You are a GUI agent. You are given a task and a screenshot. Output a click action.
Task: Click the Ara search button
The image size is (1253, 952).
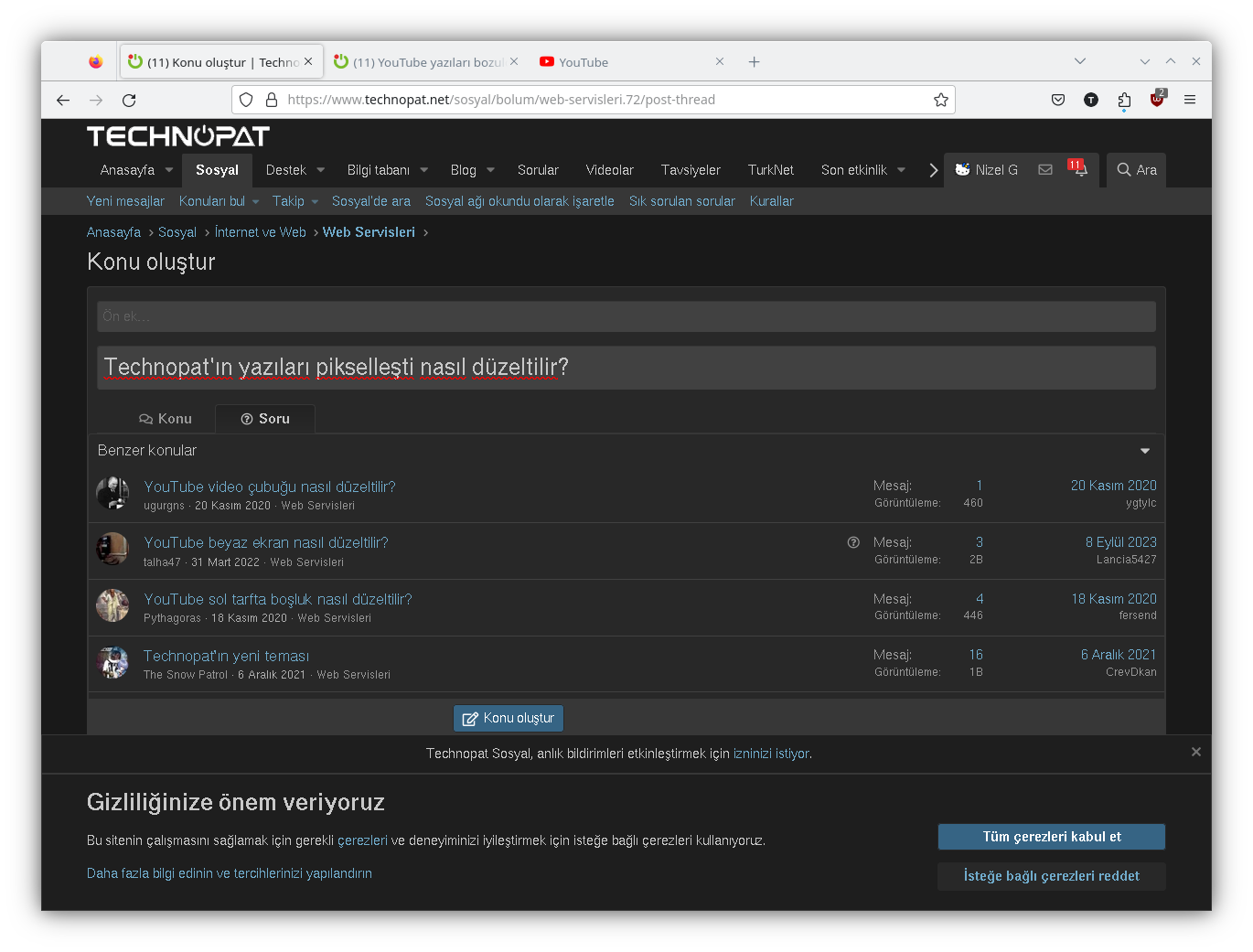1136,170
